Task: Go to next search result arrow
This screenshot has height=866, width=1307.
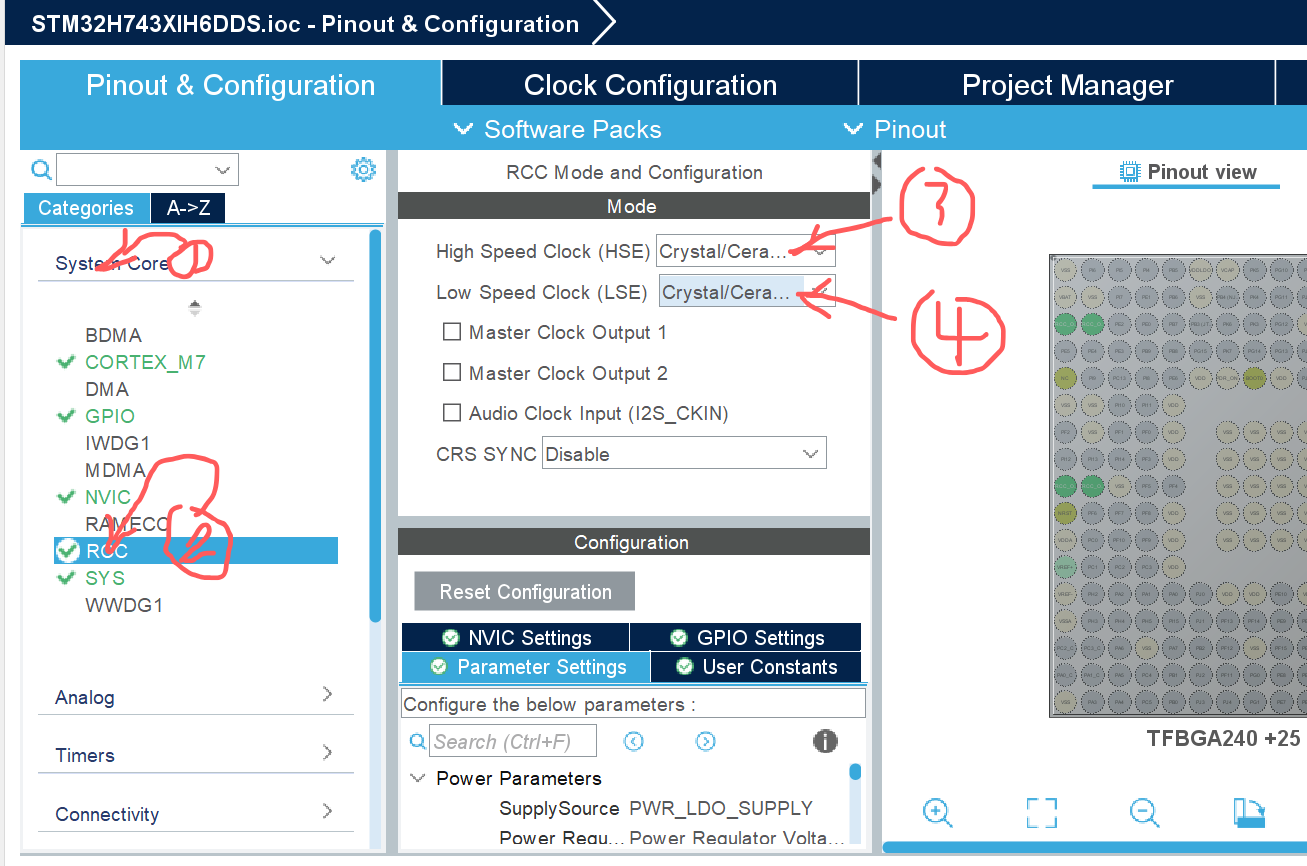Action: click(x=706, y=741)
